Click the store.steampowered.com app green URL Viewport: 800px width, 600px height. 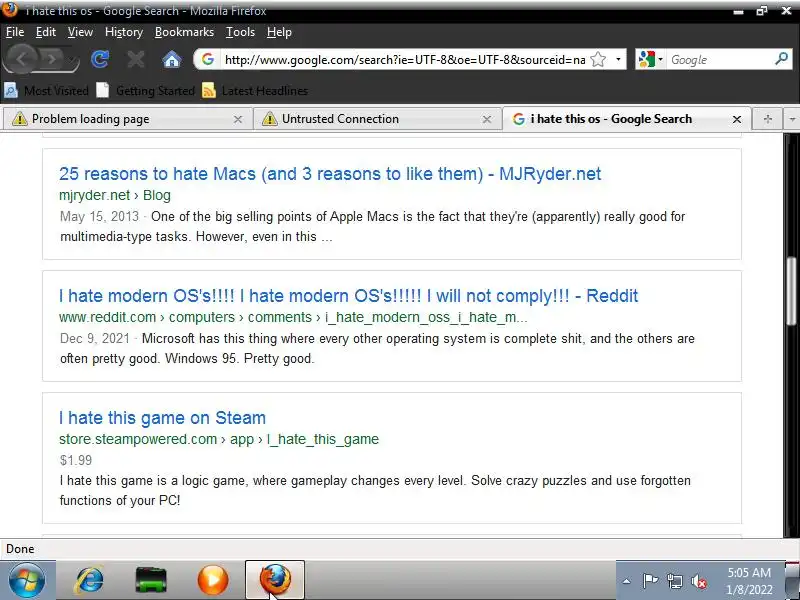click(219, 439)
